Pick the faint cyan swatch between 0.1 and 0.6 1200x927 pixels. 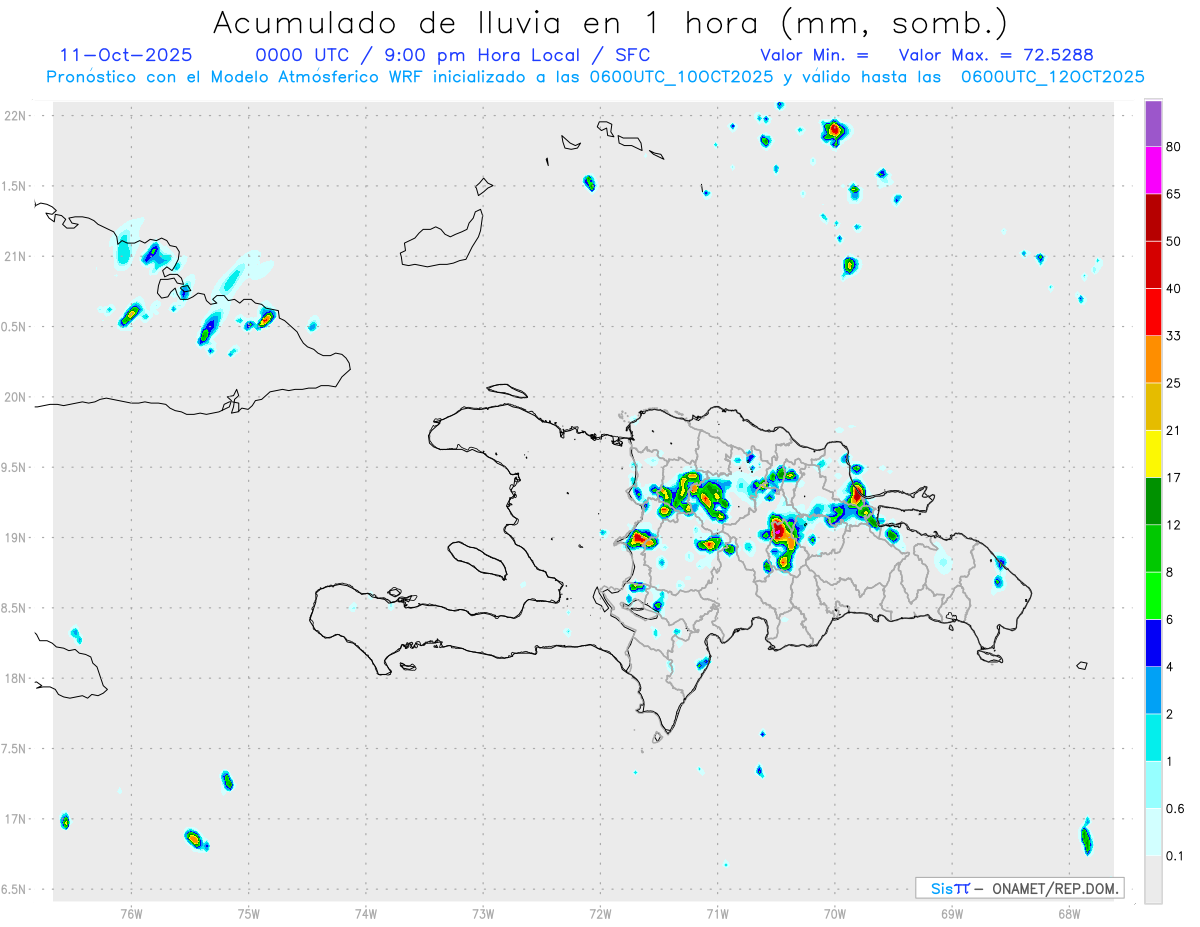pos(1154,832)
